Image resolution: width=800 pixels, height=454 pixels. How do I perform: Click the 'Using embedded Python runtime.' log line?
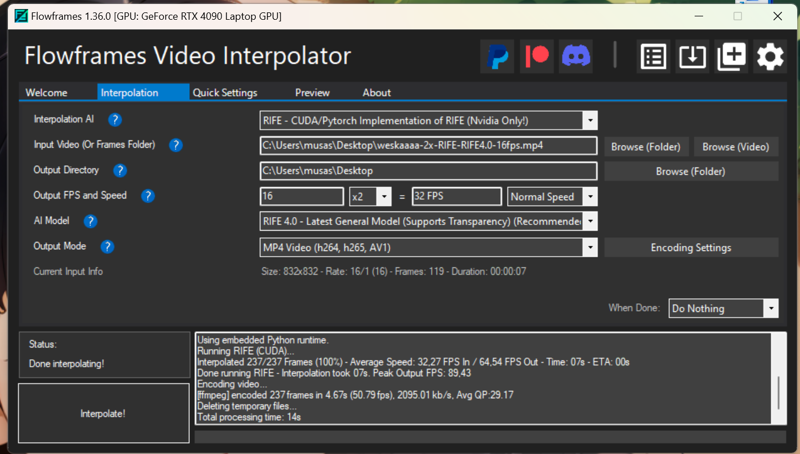pos(263,340)
